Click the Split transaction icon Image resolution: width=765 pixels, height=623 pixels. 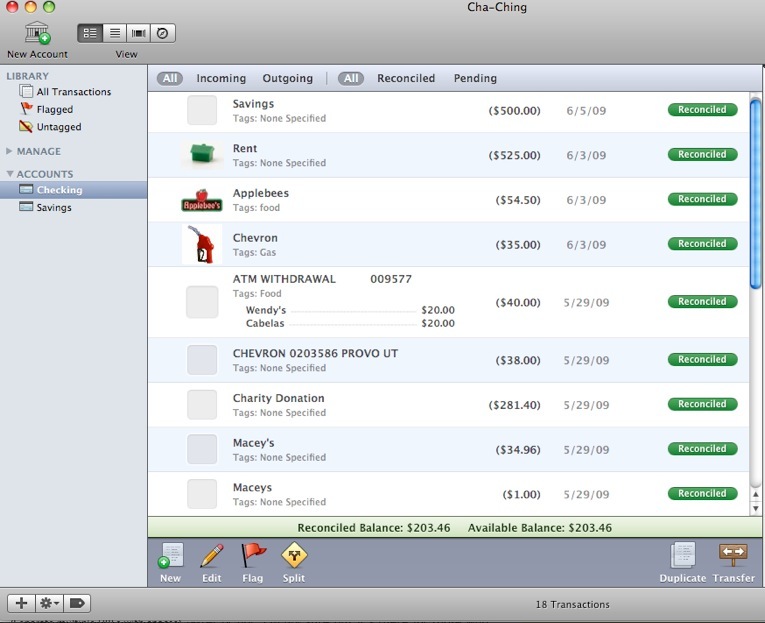[294, 555]
